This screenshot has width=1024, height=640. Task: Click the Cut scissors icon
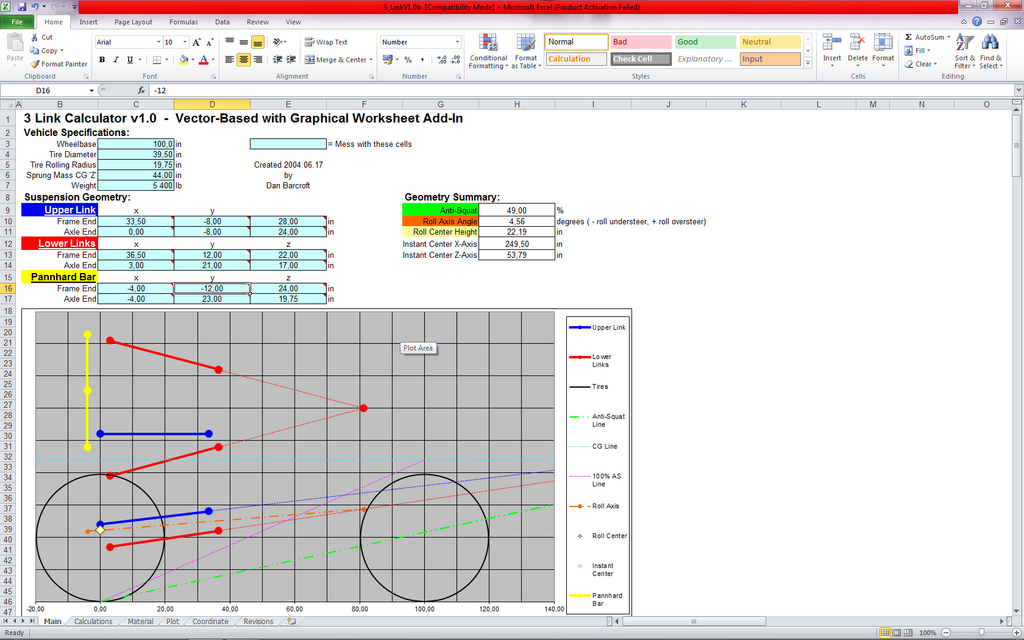(x=34, y=37)
